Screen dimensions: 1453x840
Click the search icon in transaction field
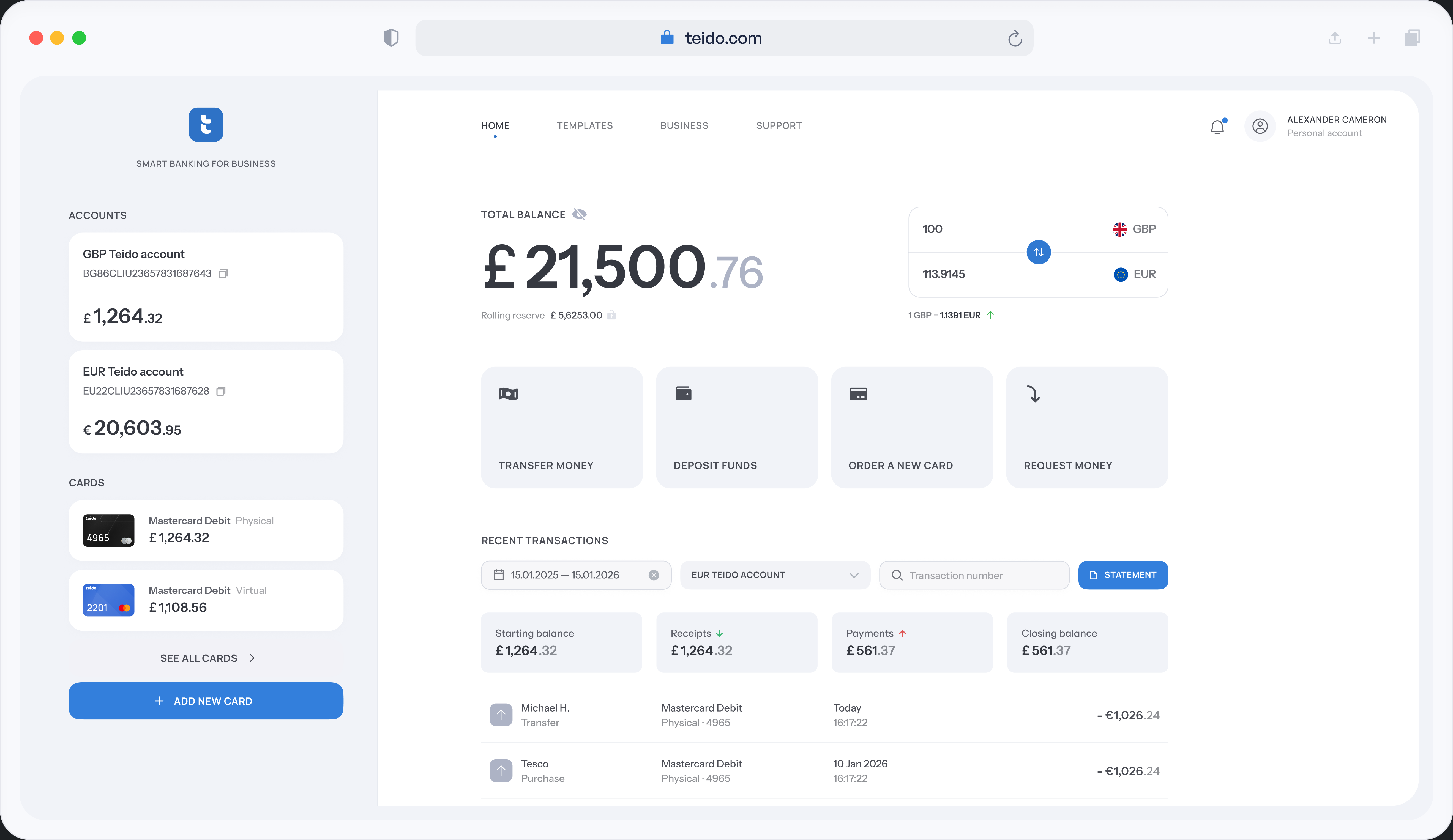click(x=897, y=575)
